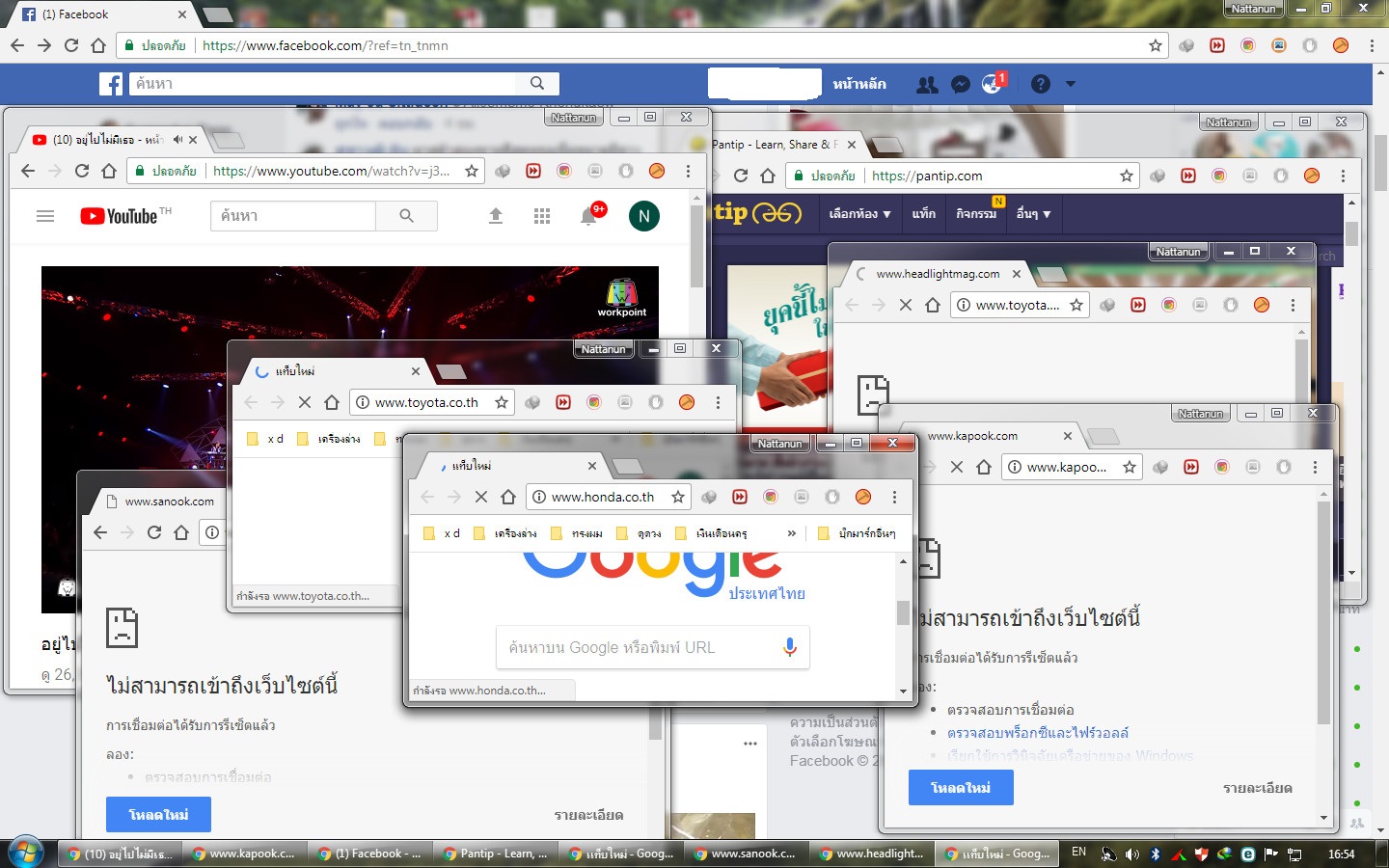Screen dimensions: 1389x868
Task: Start Google voice search microphone
Action: pyautogui.click(x=790, y=647)
